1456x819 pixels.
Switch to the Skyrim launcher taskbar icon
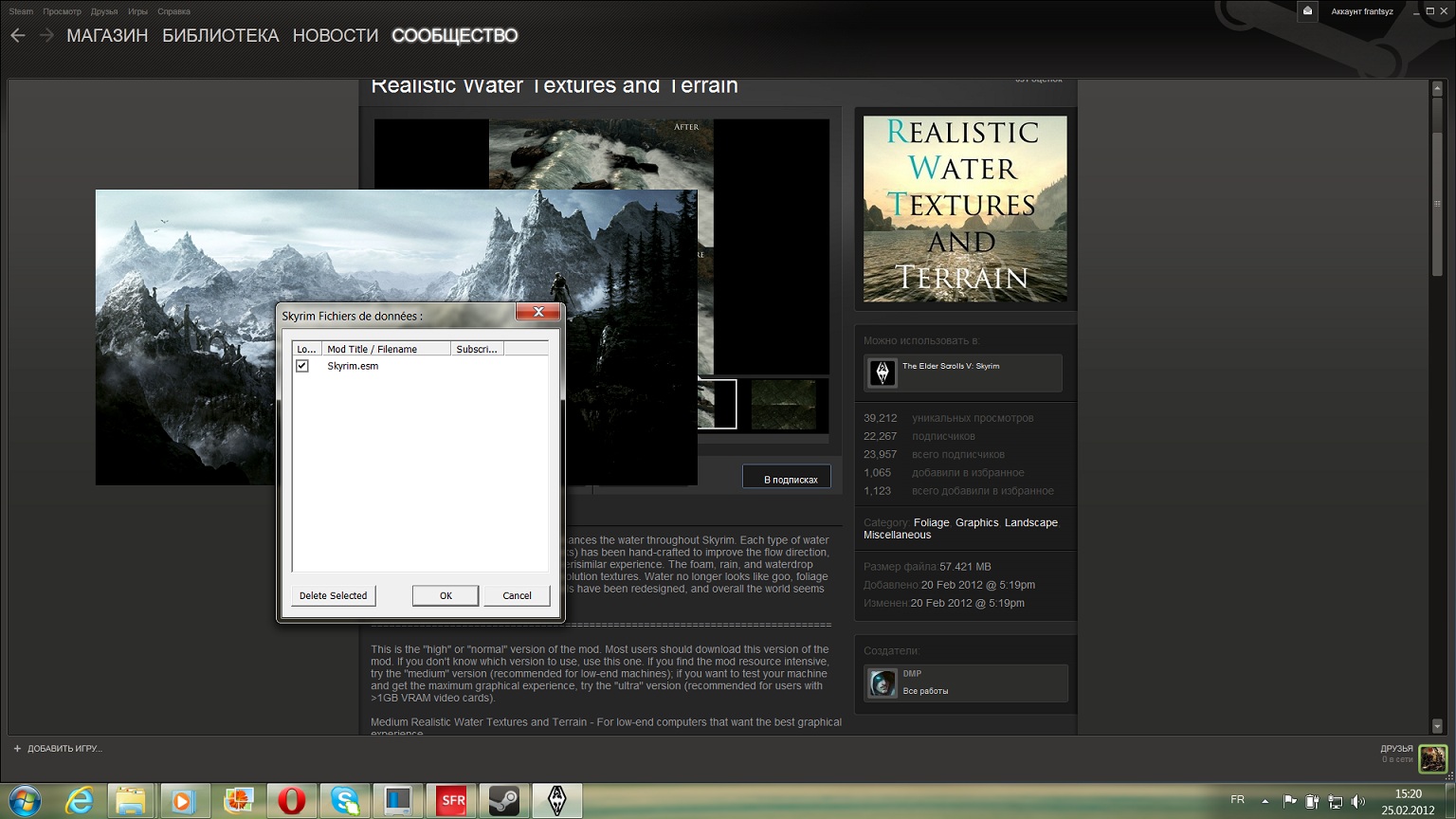pyautogui.click(x=556, y=801)
